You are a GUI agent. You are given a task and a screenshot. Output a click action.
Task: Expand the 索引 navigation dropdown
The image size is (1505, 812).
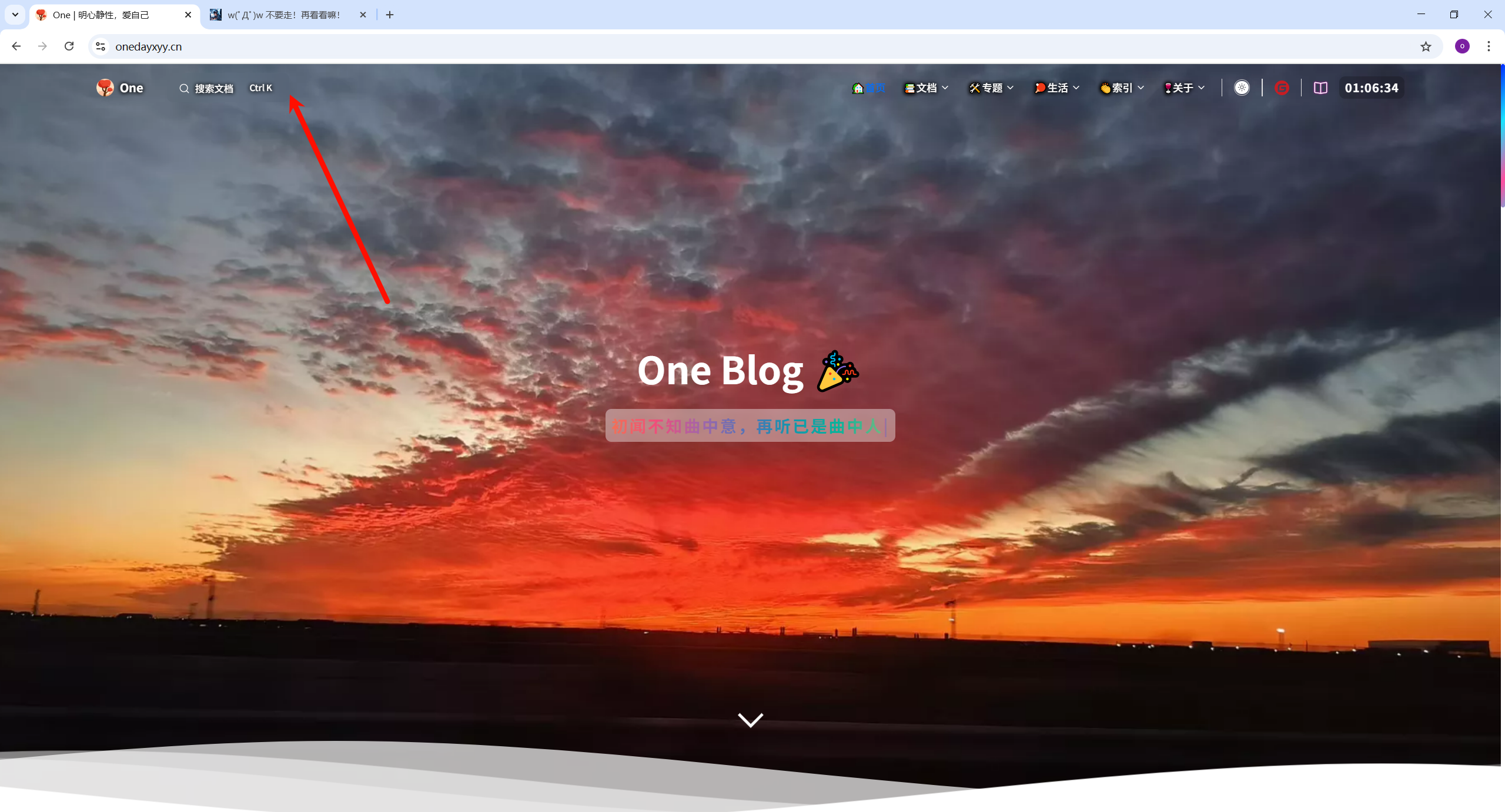[x=1122, y=88]
